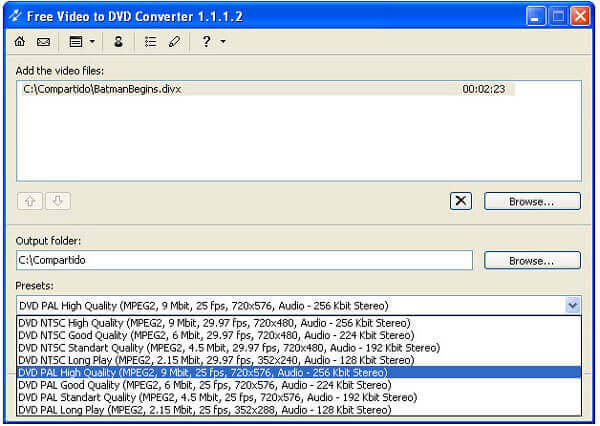Click the application icon in title bar
Viewport: 600px width, 426px height.
(x=15, y=16)
